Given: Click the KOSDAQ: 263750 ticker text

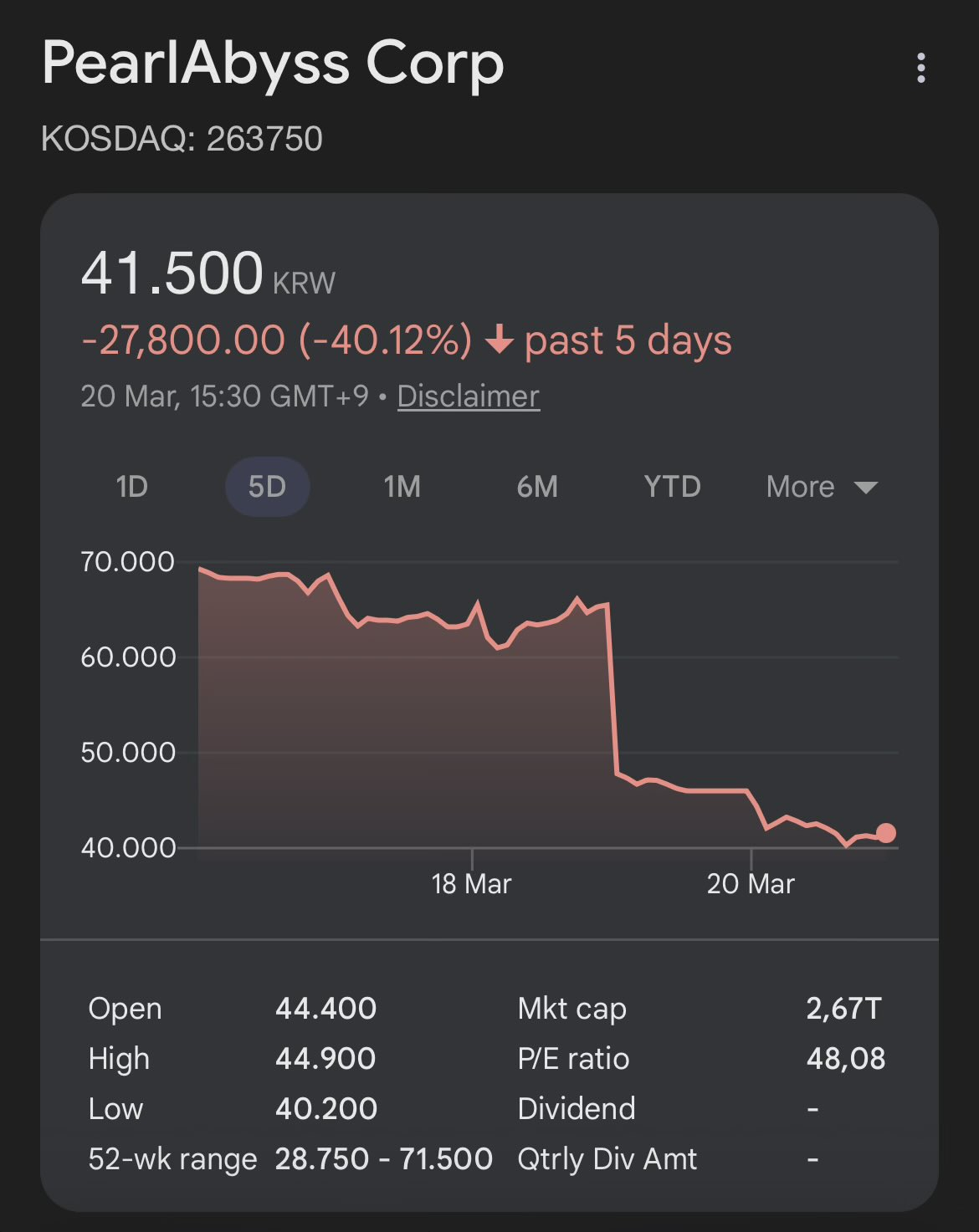Looking at the screenshot, I should (x=182, y=139).
